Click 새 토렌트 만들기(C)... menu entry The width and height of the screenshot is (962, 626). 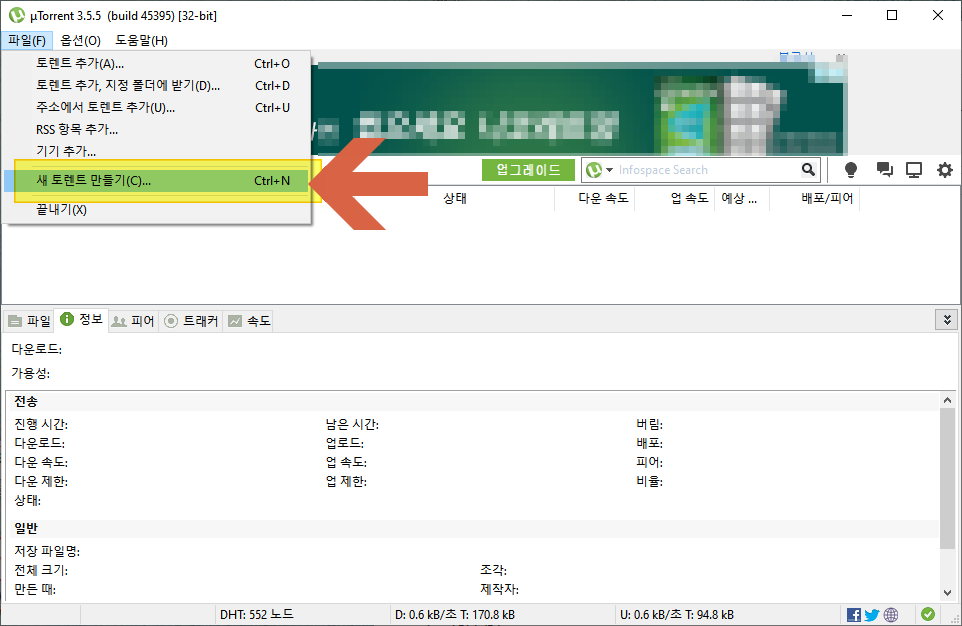156,180
